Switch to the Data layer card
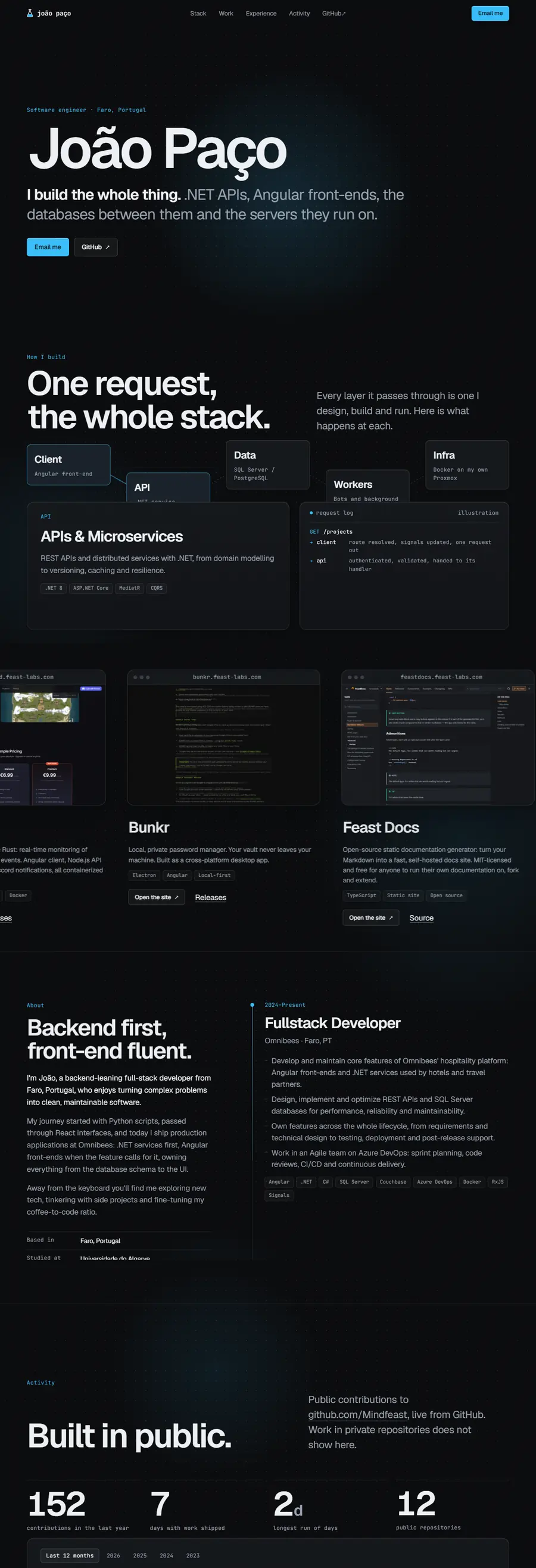 tap(267, 465)
